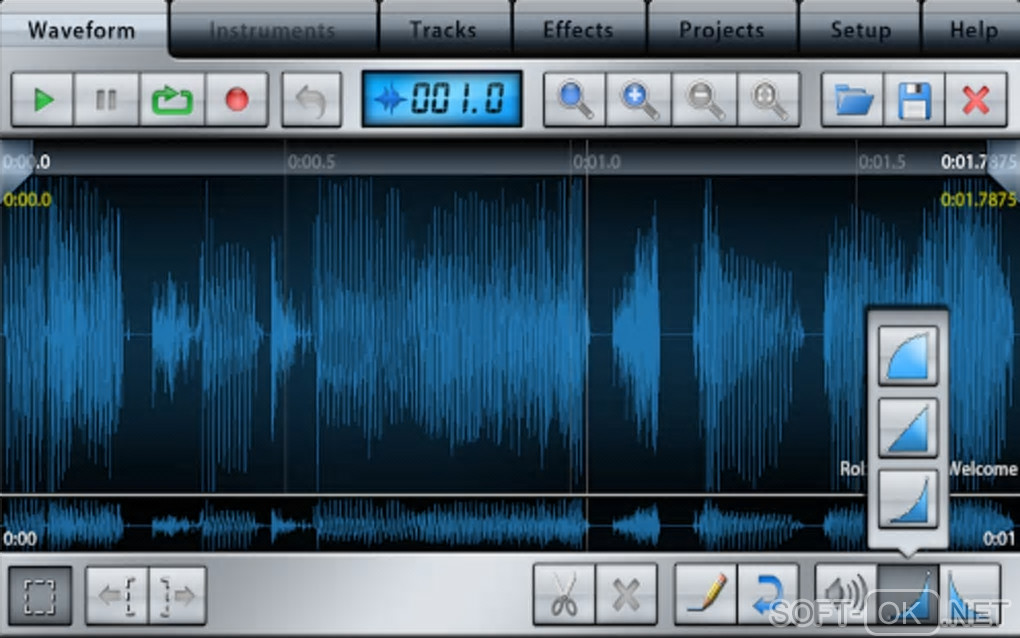Viewport: 1020px width, 638px height.
Task: Click the 0:01.0 ruler marker
Action: point(597,162)
